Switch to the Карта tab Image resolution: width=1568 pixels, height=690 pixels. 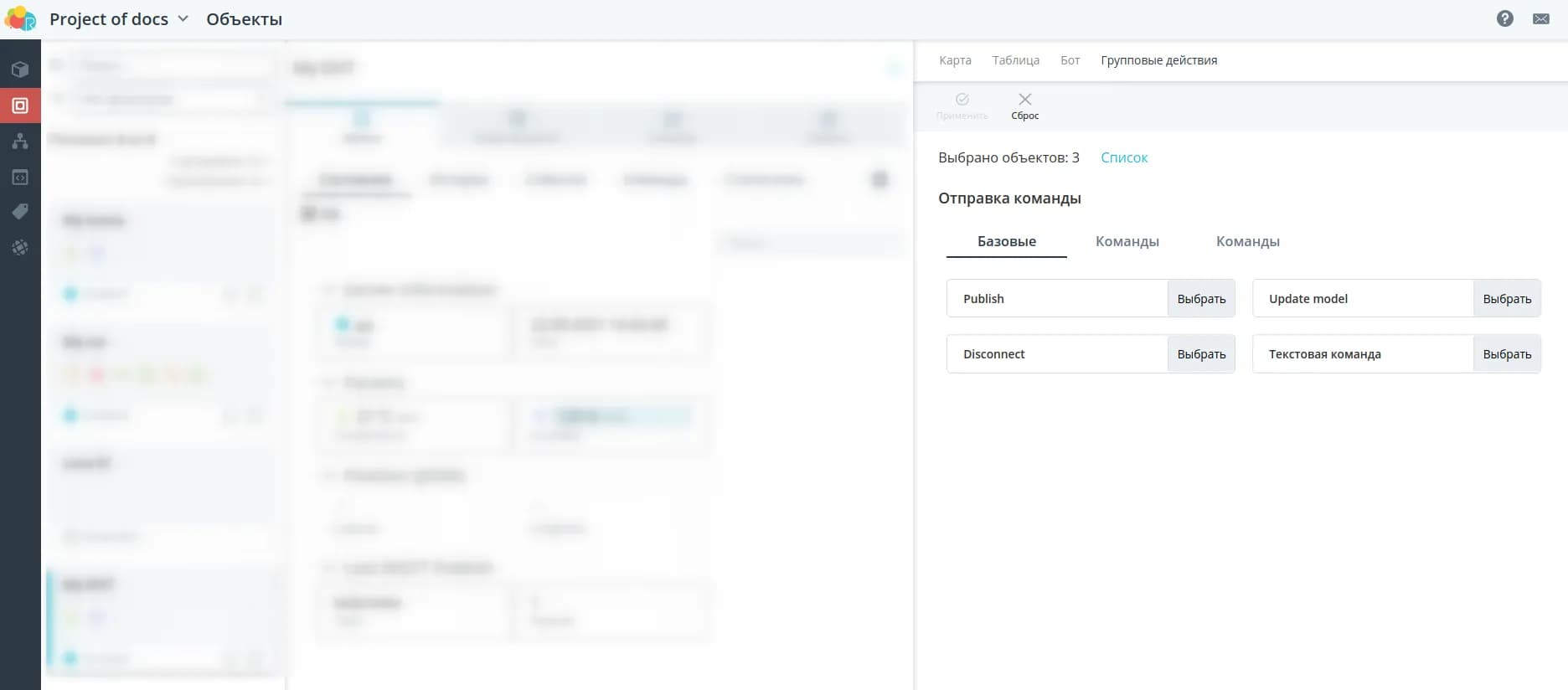(955, 60)
